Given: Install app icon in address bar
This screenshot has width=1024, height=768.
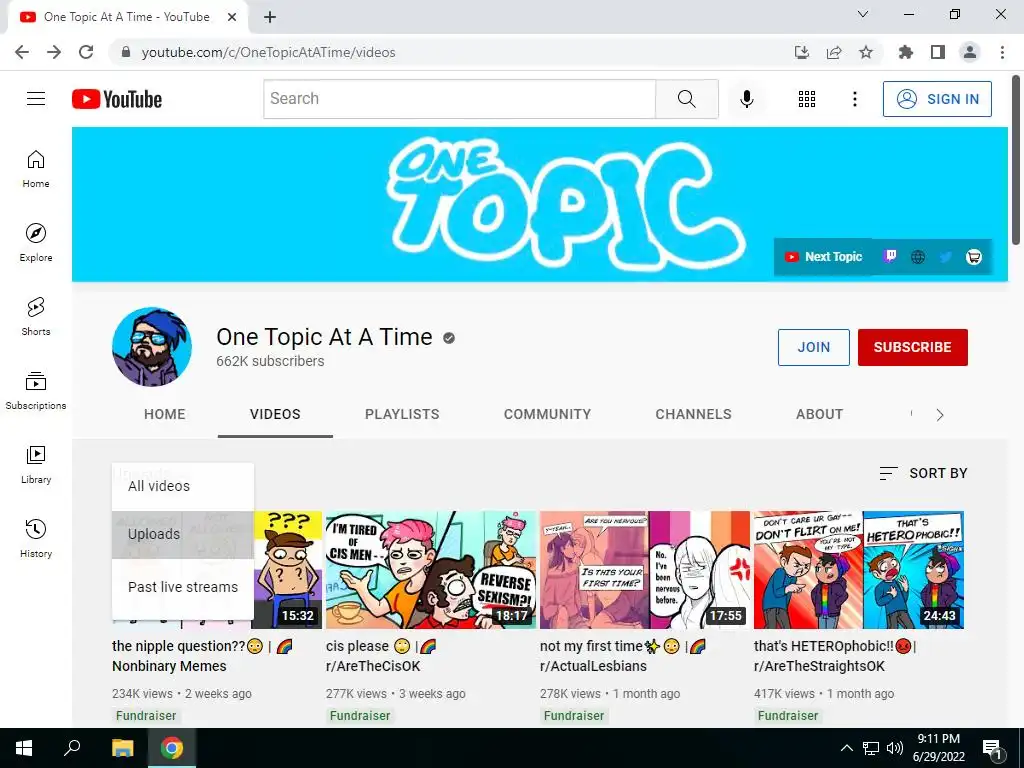Looking at the screenshot, I should pos(802,52).
